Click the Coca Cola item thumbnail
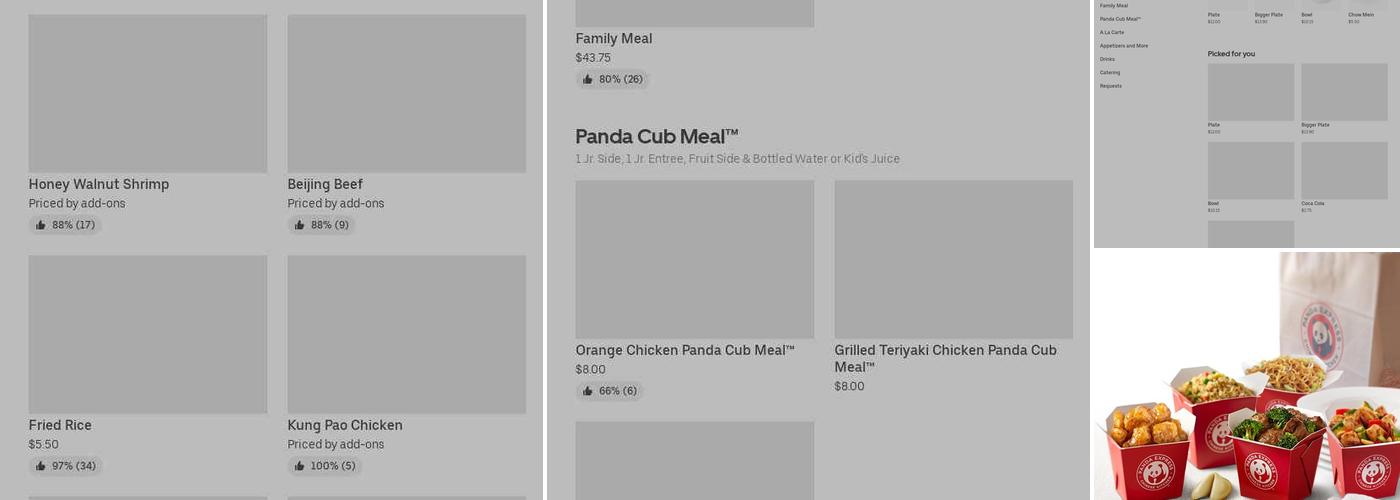 point(1344,170)
